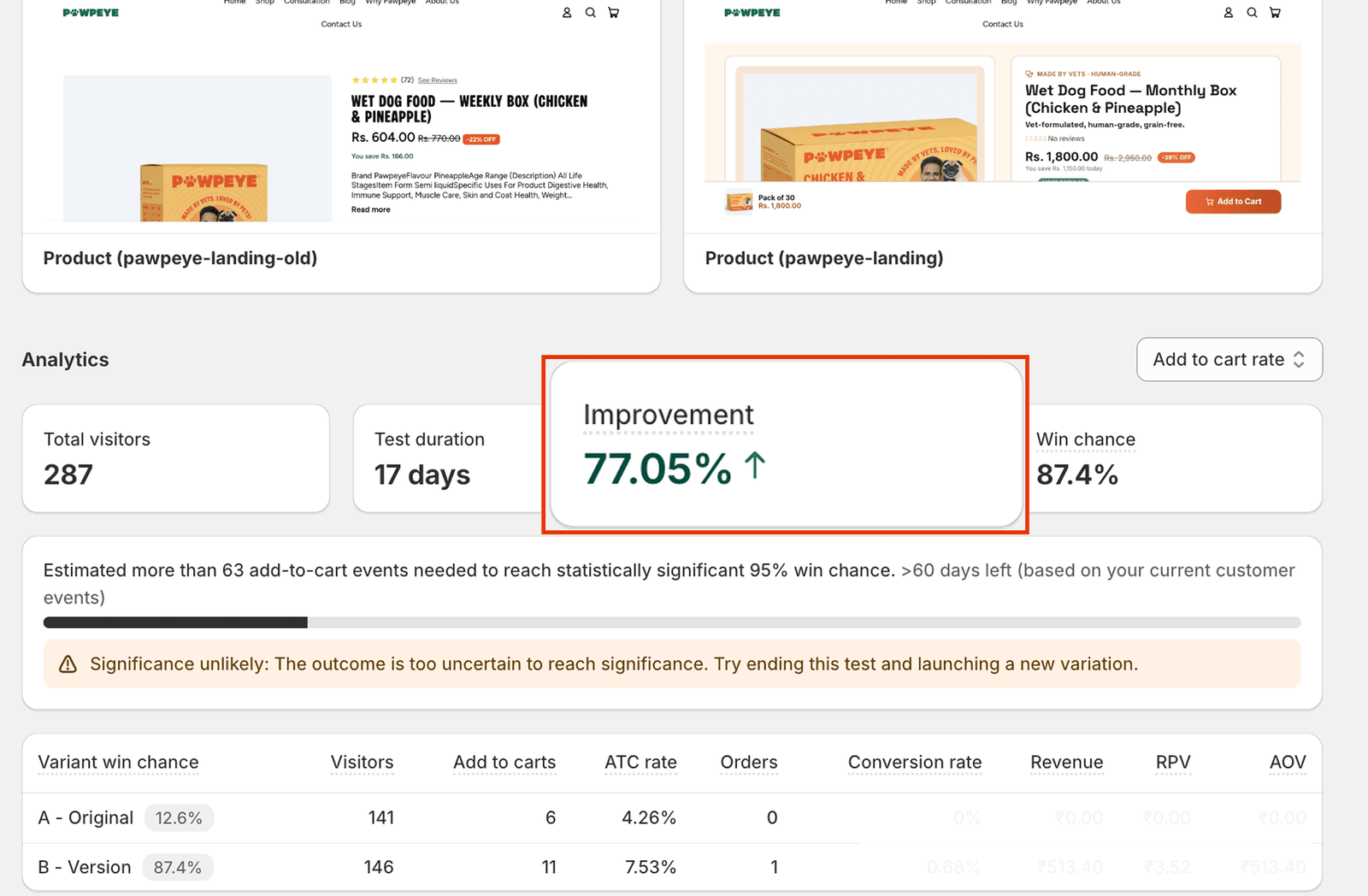This screenshot has height=896, width=1368.
Task: Click the account icon in pawpeye-landing-old preview
Action: 567,13
